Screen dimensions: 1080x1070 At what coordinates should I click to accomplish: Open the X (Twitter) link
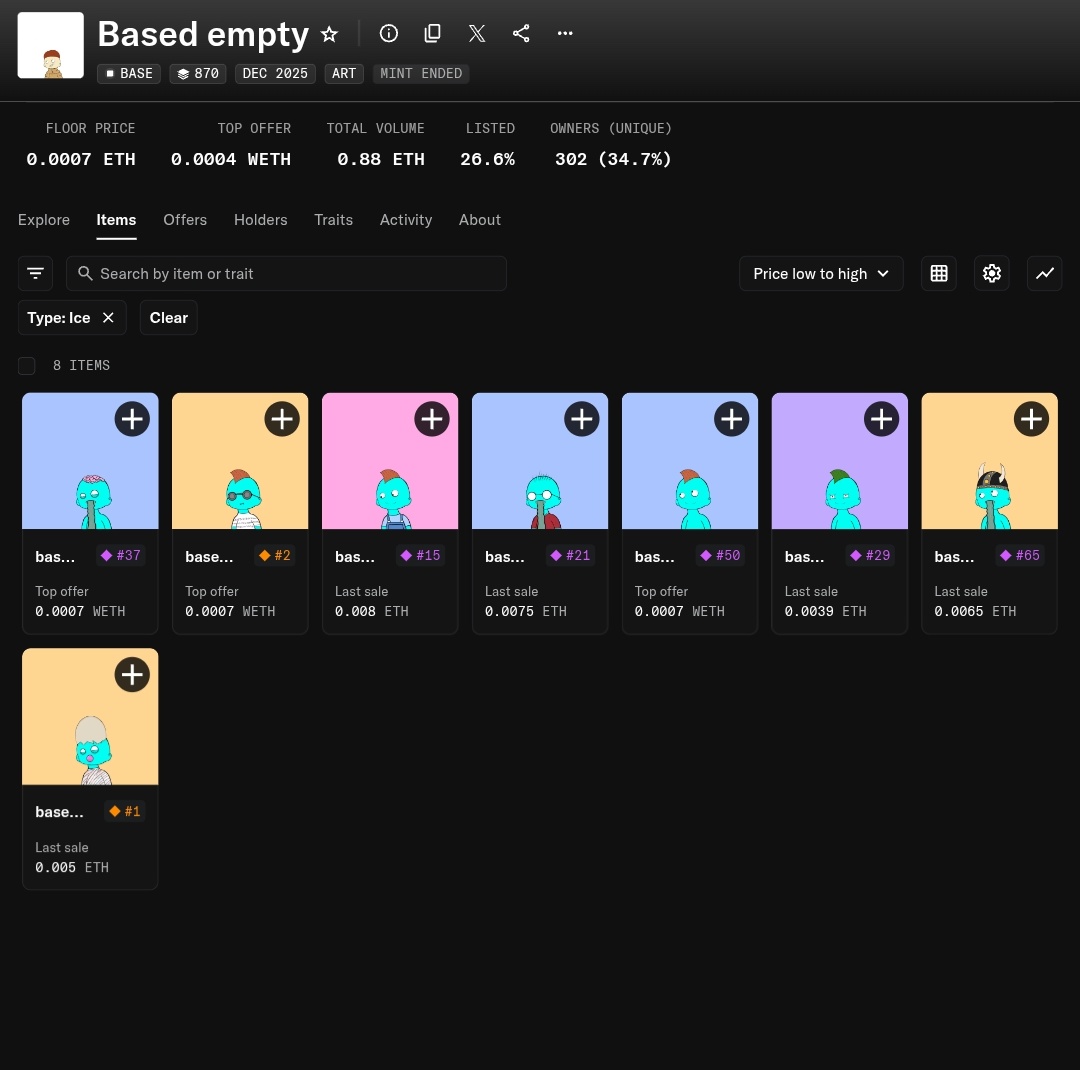[477, 33]
